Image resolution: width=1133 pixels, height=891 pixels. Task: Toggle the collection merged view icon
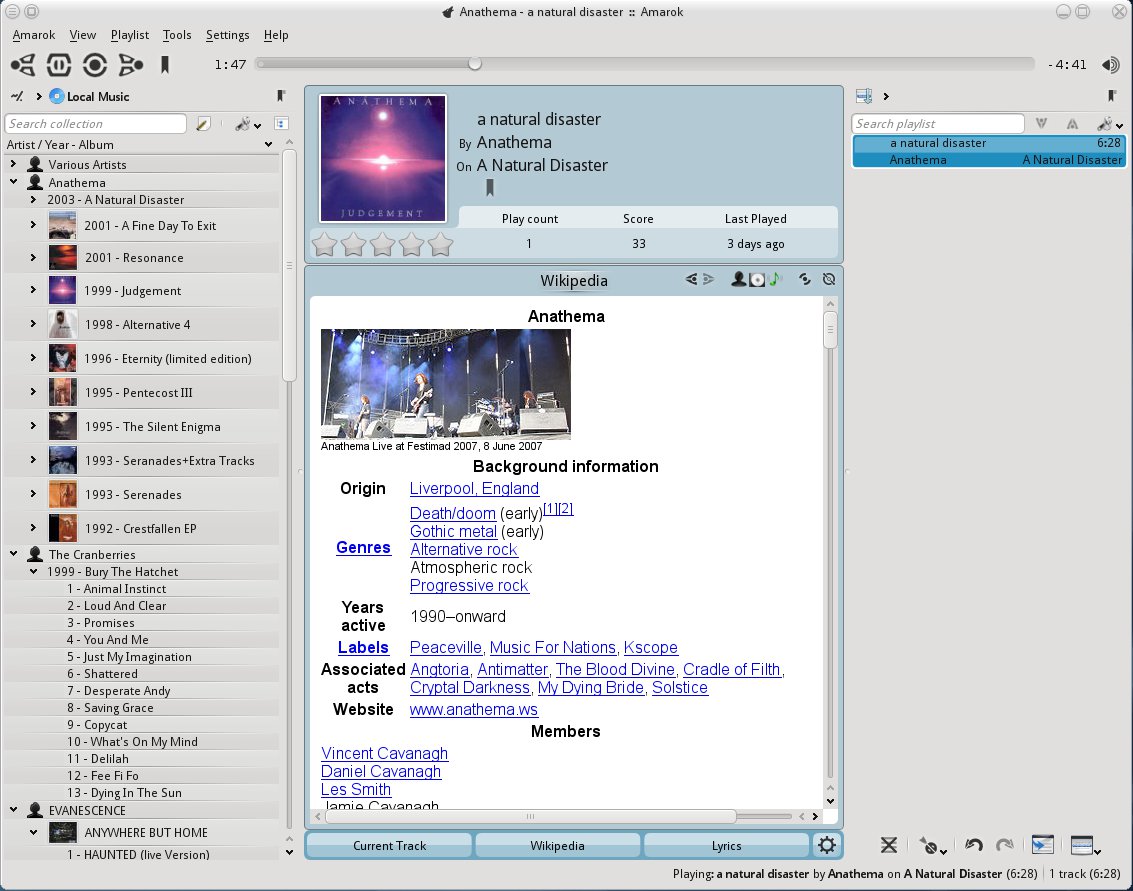coord(282,124)
